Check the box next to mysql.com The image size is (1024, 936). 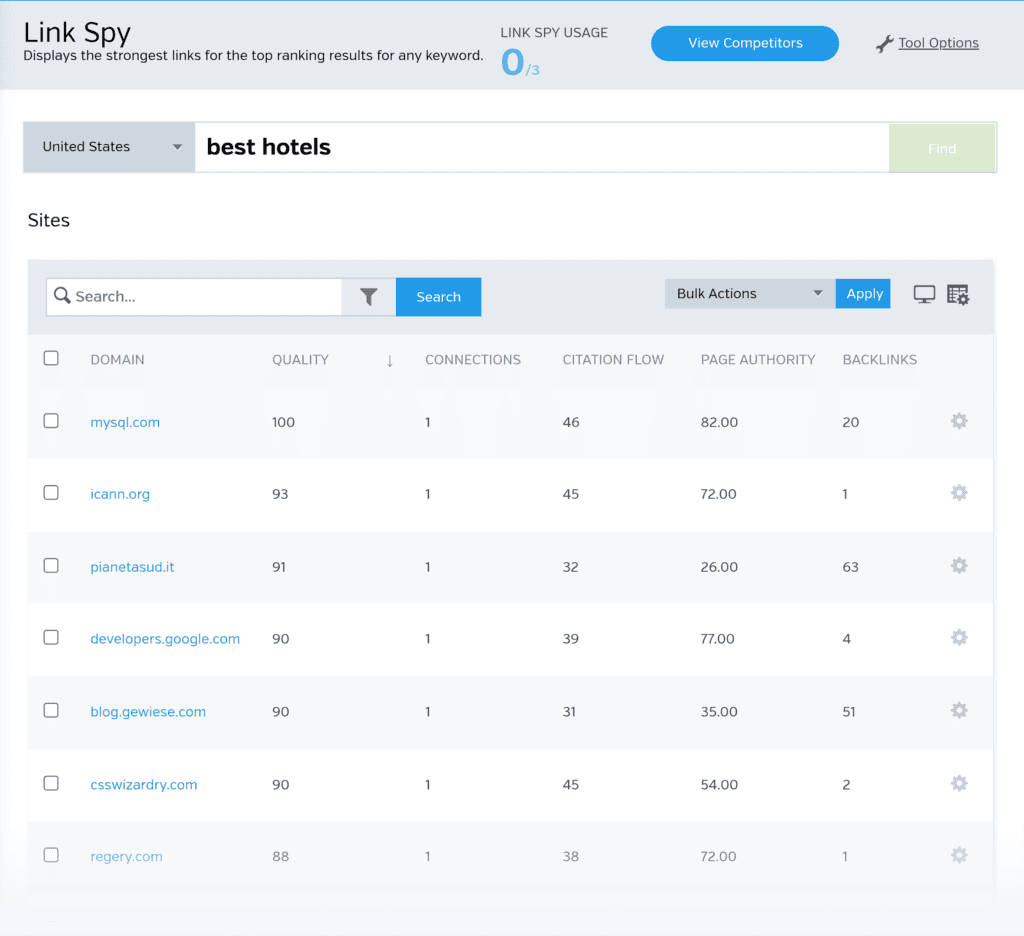coord(51,421)
